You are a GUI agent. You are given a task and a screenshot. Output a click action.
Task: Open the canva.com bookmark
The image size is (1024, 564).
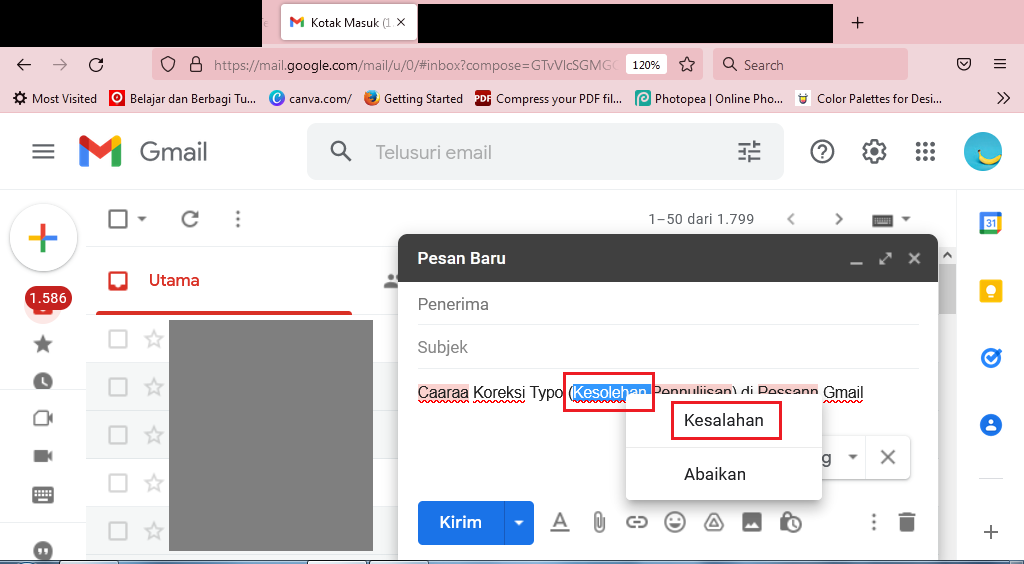tap(310, 99)
